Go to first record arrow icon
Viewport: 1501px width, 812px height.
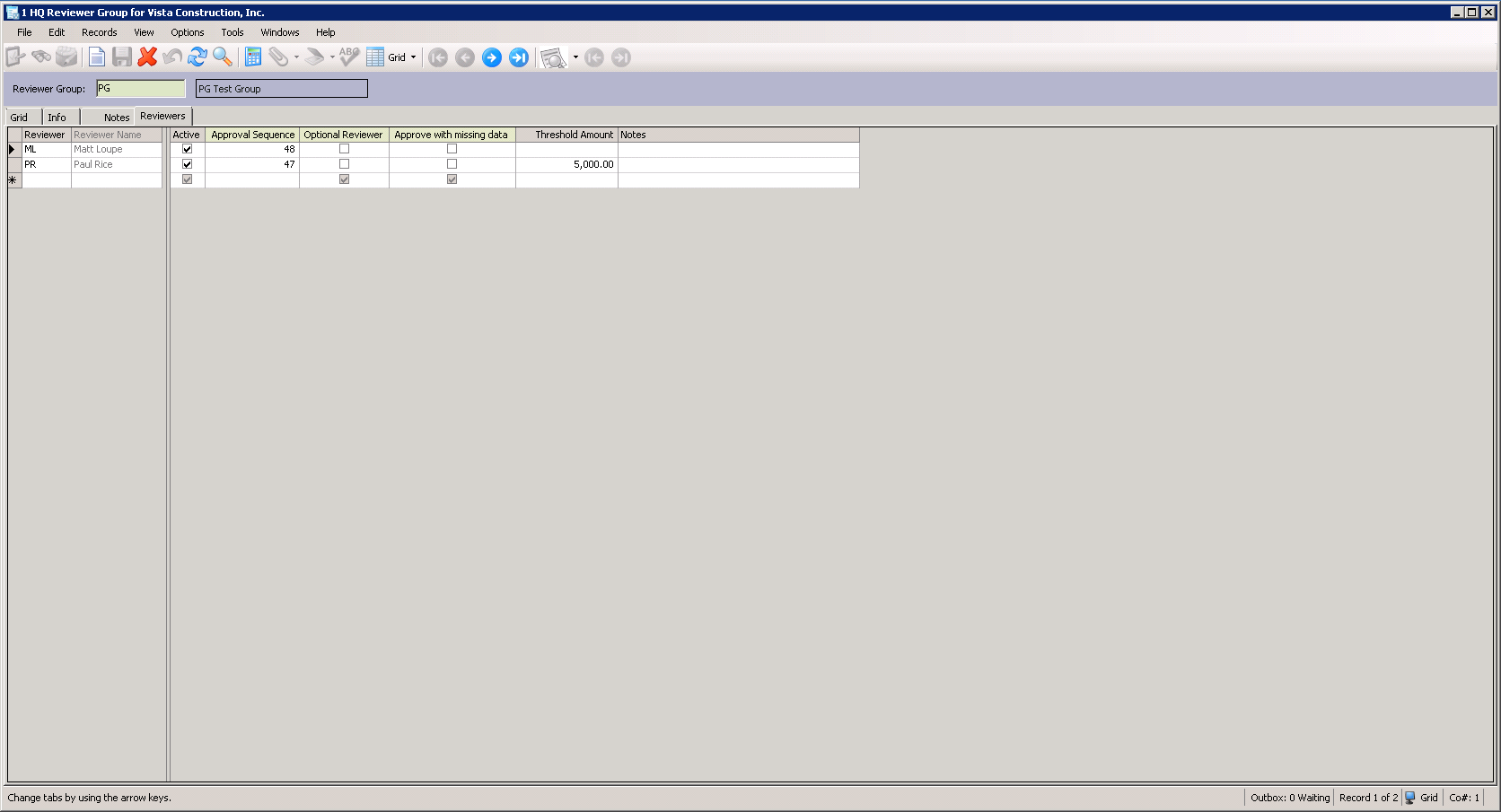[x=438, y=57]
